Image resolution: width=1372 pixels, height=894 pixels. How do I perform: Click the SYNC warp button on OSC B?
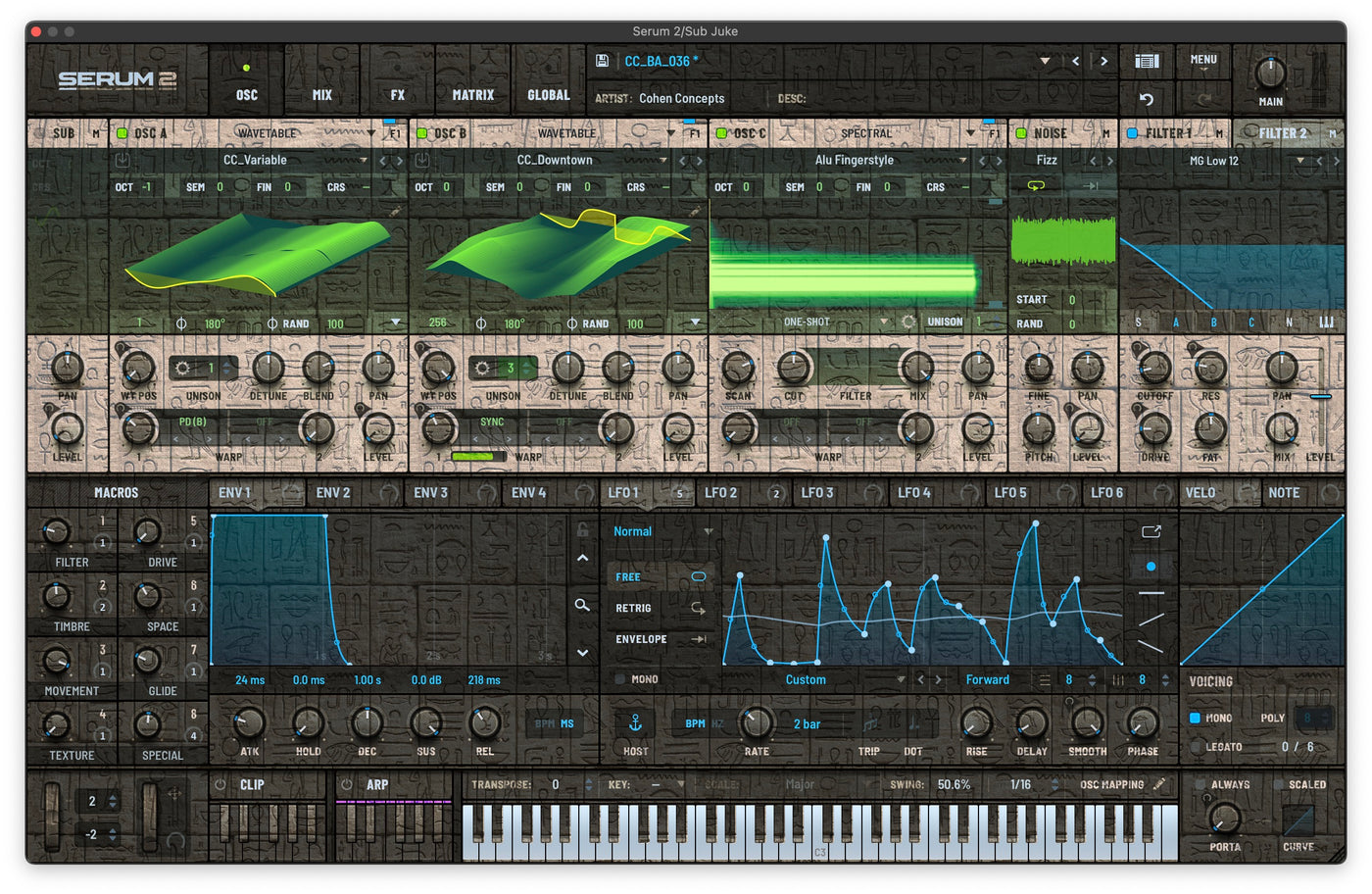[491, 422]
